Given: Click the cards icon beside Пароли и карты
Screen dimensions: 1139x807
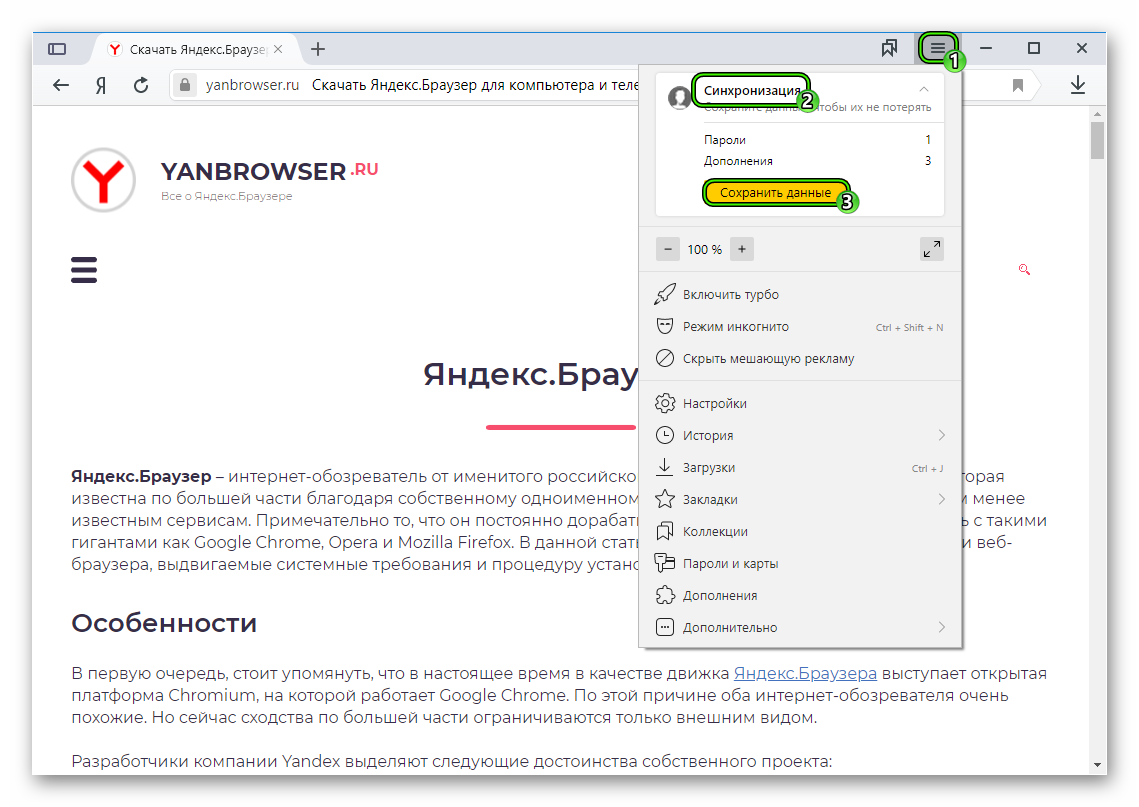Looking at the screenshot, I should [x=665, y=563].
